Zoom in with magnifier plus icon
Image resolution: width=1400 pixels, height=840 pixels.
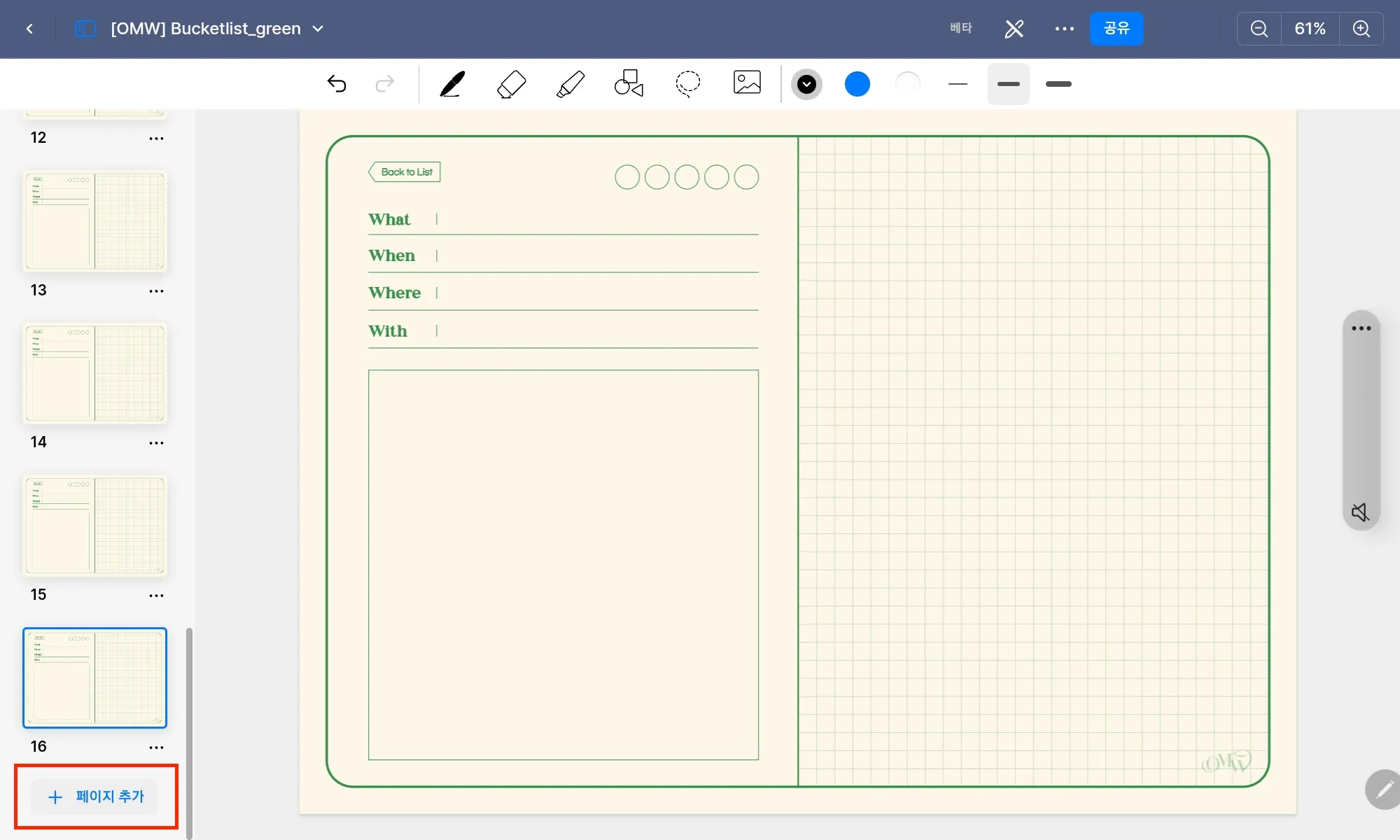[1361, 29]
